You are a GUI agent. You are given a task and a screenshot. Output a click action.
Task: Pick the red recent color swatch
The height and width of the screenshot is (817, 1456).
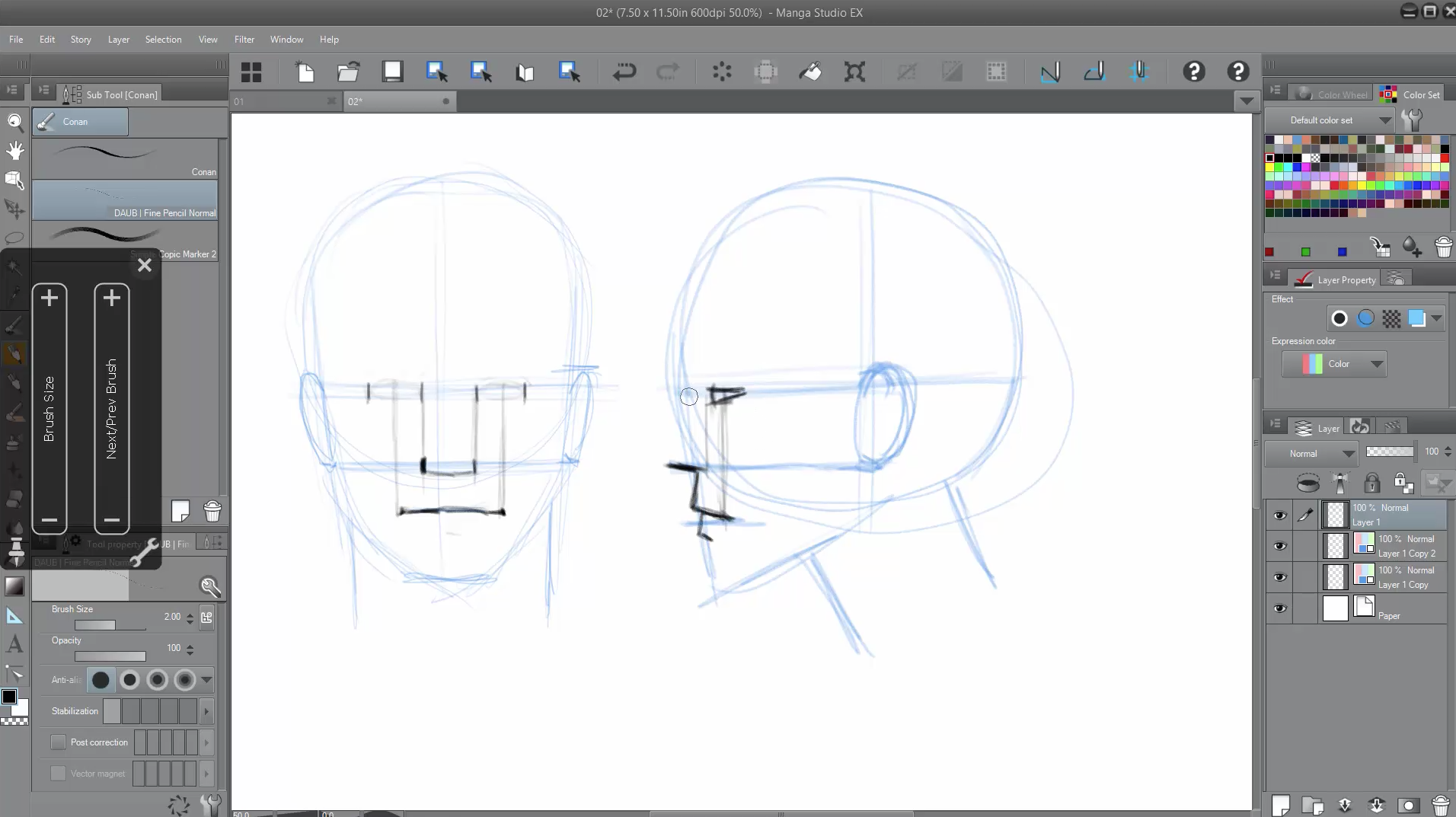[x=1269, y=252]
